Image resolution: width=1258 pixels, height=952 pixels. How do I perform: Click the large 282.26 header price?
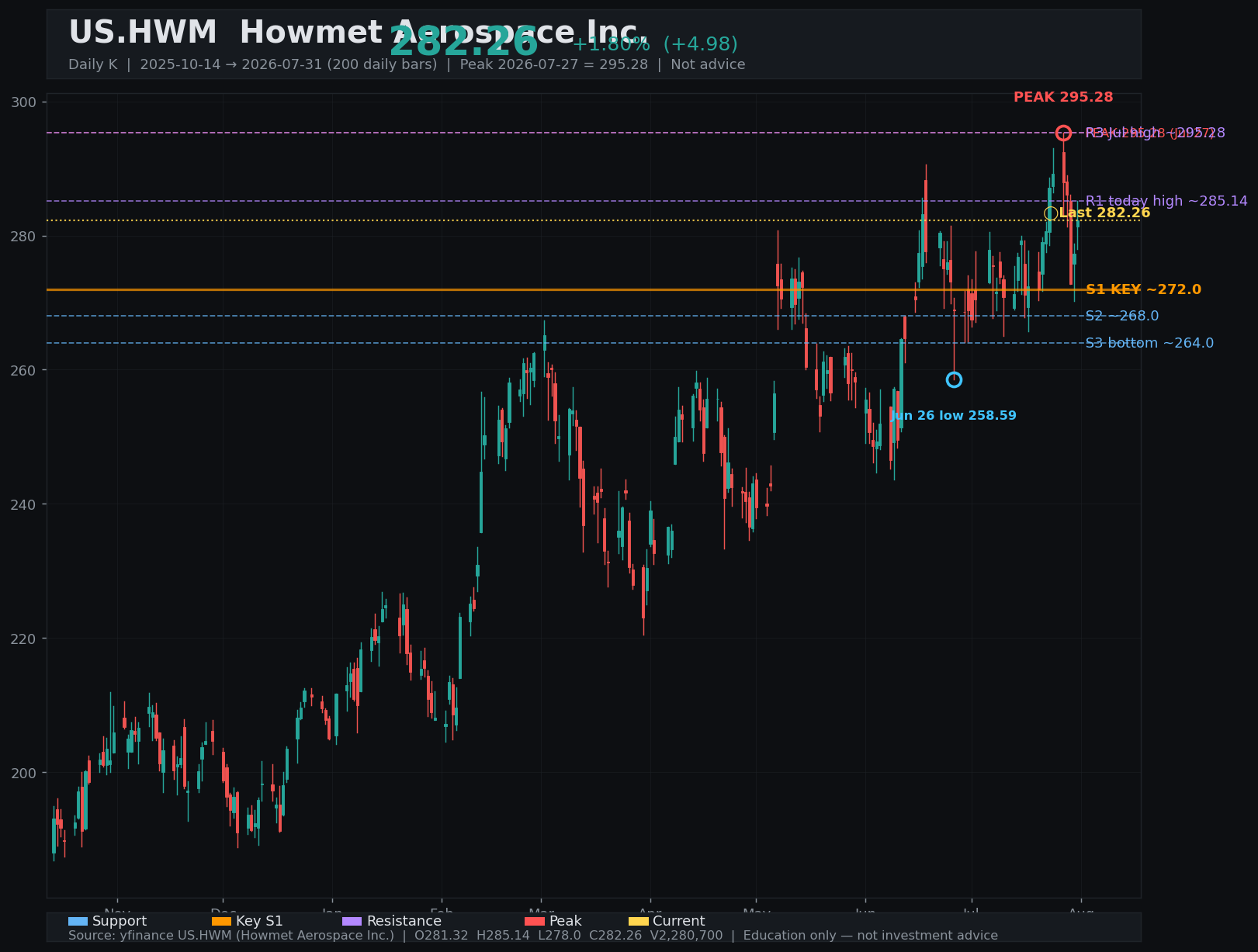click(463, 42)
